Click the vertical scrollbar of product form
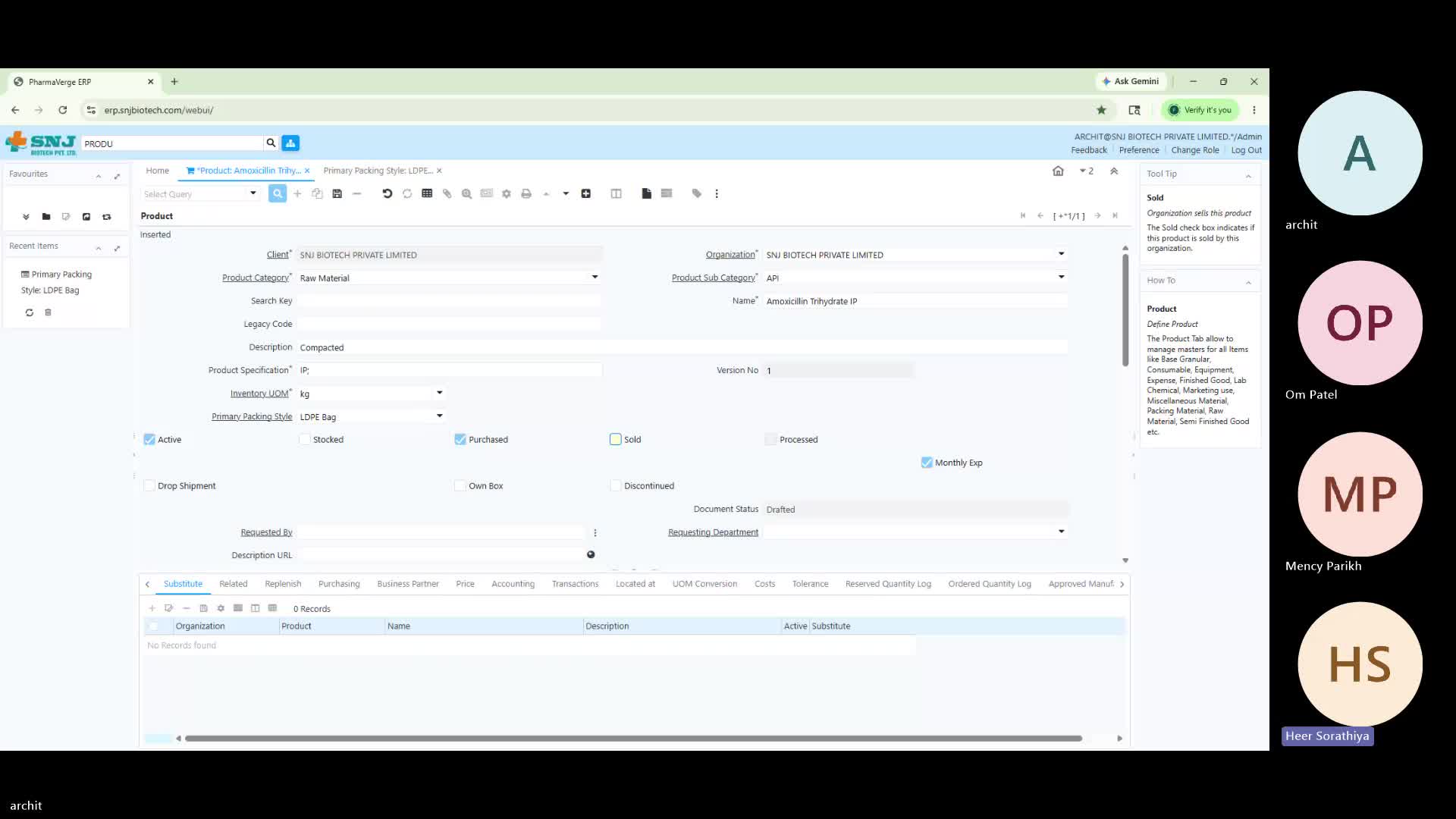This screenshot has width=1456, height=819. (1125, 310)
